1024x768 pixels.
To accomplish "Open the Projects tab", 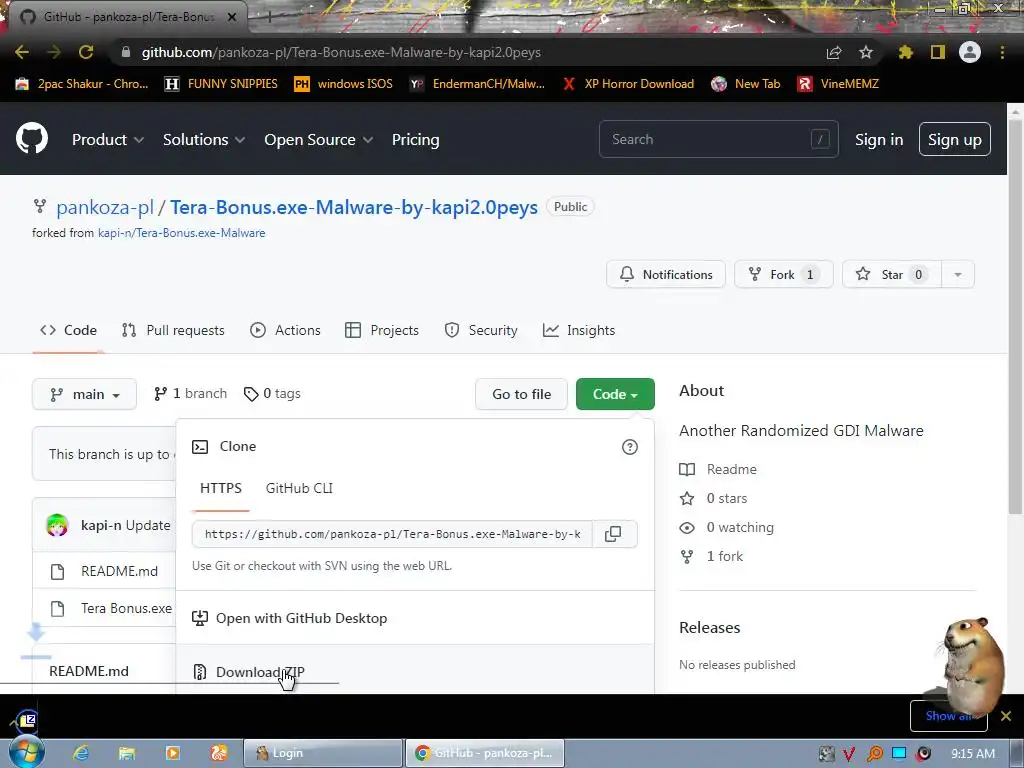I will (382, 330).
